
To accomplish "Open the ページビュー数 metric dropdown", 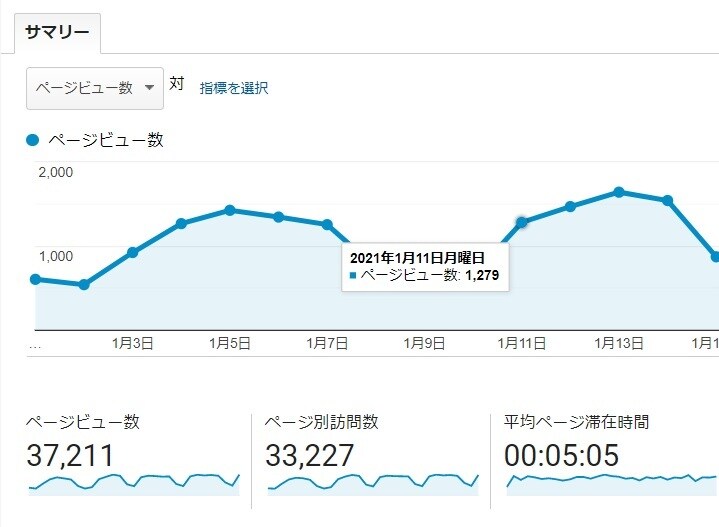I will (95, 88).
